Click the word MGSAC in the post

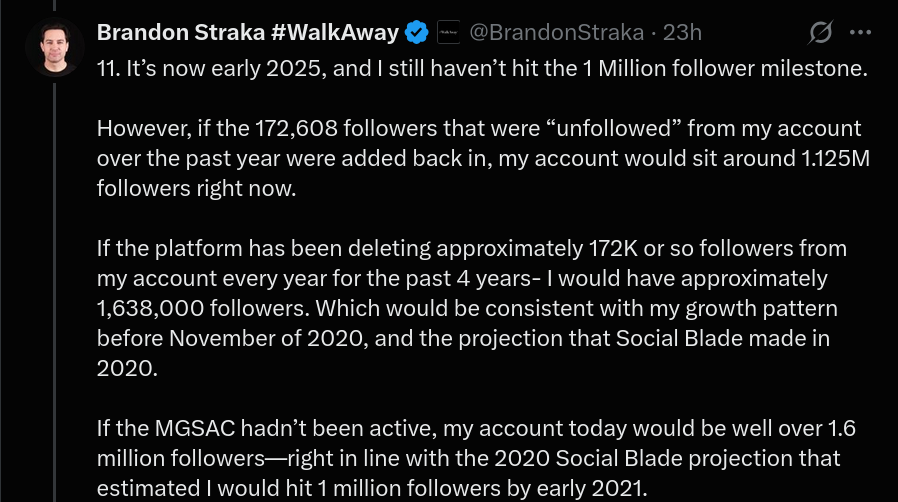pos(195,428)
